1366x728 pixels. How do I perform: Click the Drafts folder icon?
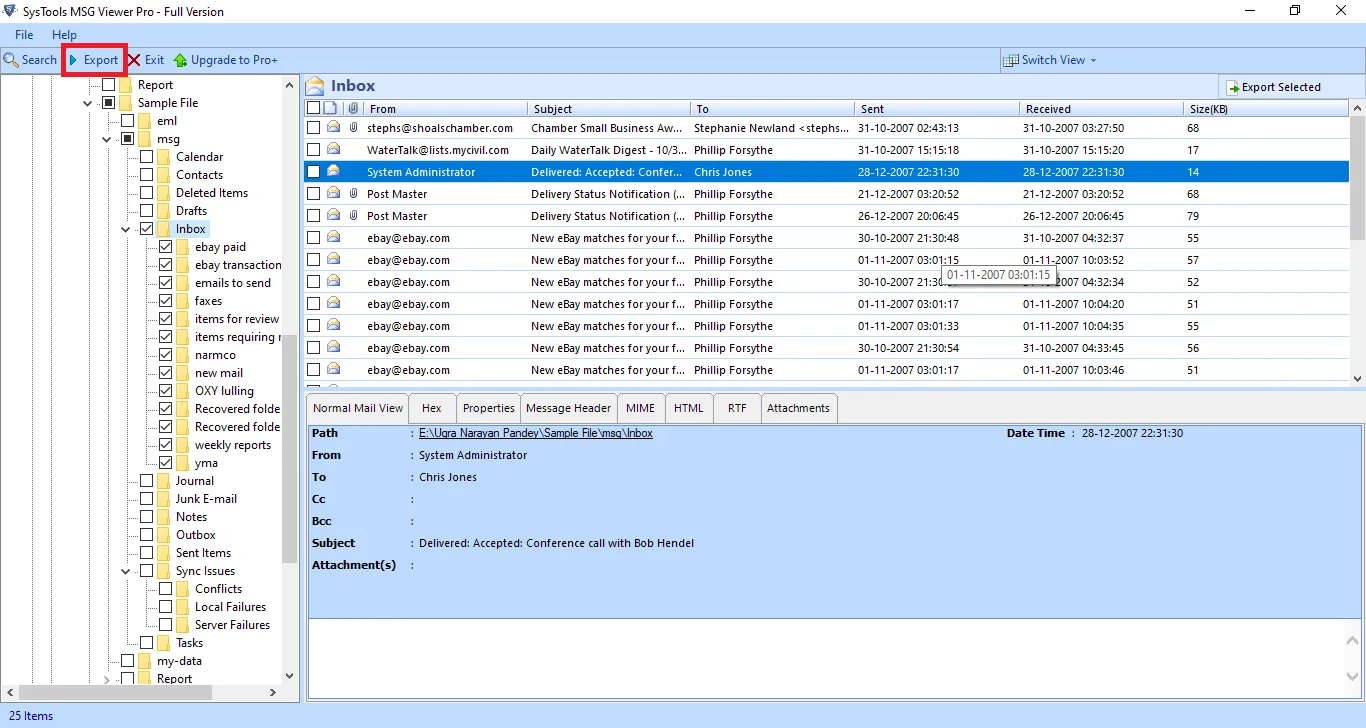tap(164, 211)
